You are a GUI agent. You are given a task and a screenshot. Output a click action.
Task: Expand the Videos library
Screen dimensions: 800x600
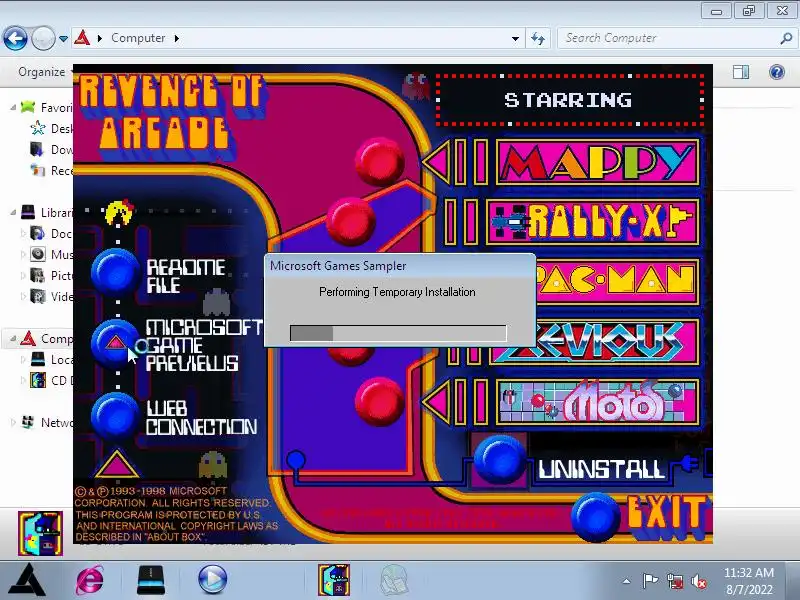pos(23,296)
